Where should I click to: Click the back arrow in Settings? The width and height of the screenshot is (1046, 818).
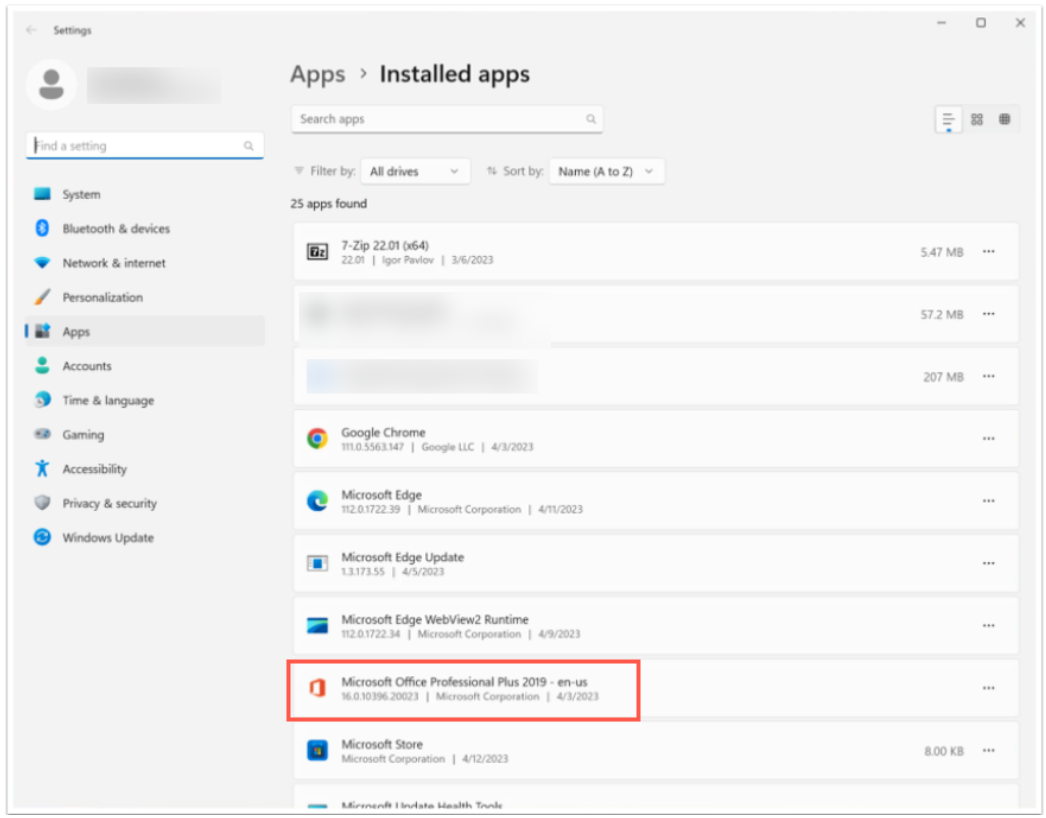tap(31, 31)
